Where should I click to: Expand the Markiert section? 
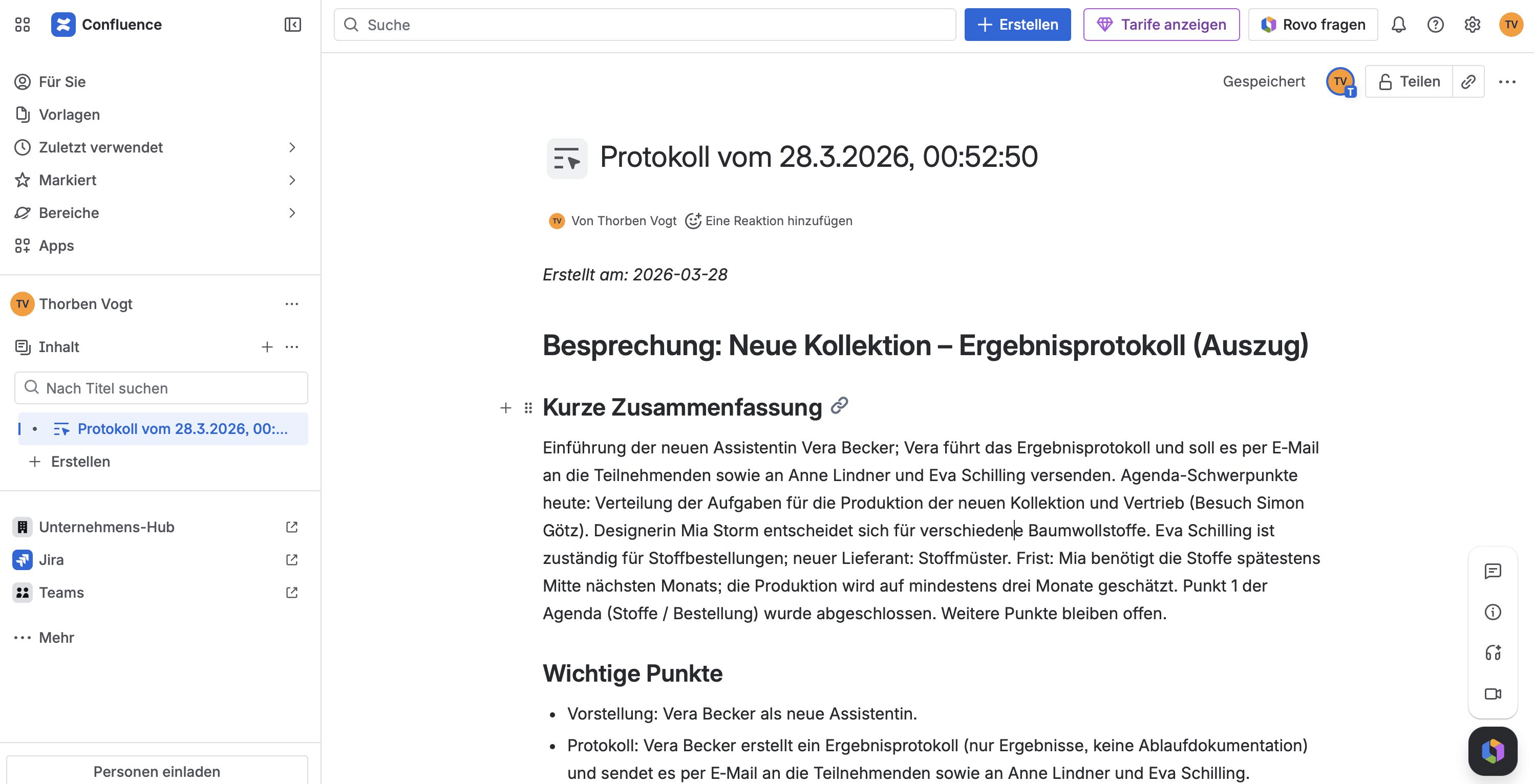[292, 180]
